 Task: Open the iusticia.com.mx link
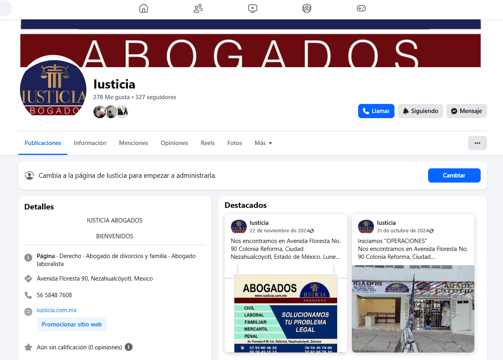pos(57,310)
